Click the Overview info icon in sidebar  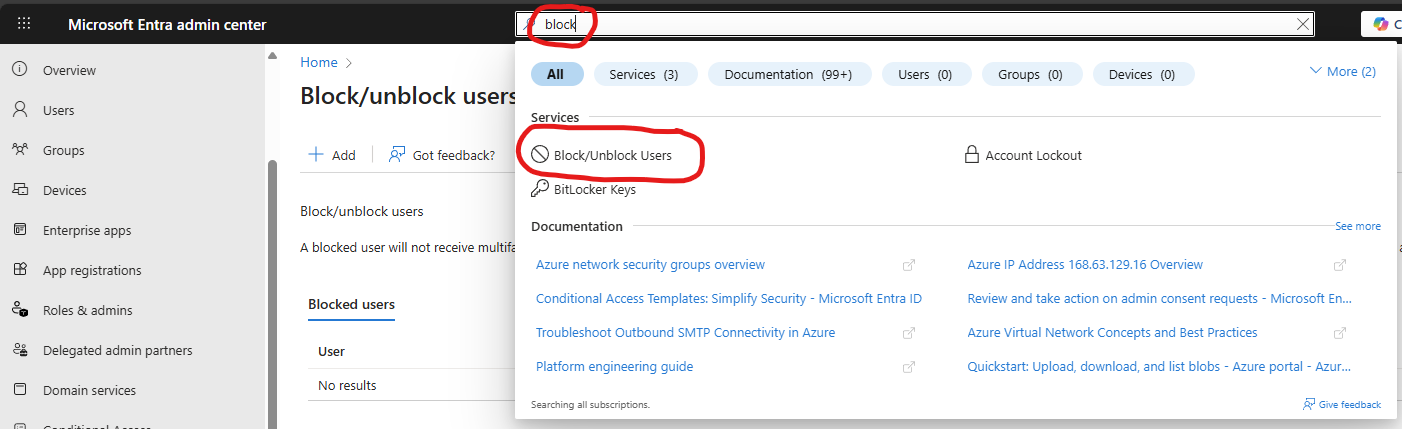pyautogui.click(x=19, y=70)
